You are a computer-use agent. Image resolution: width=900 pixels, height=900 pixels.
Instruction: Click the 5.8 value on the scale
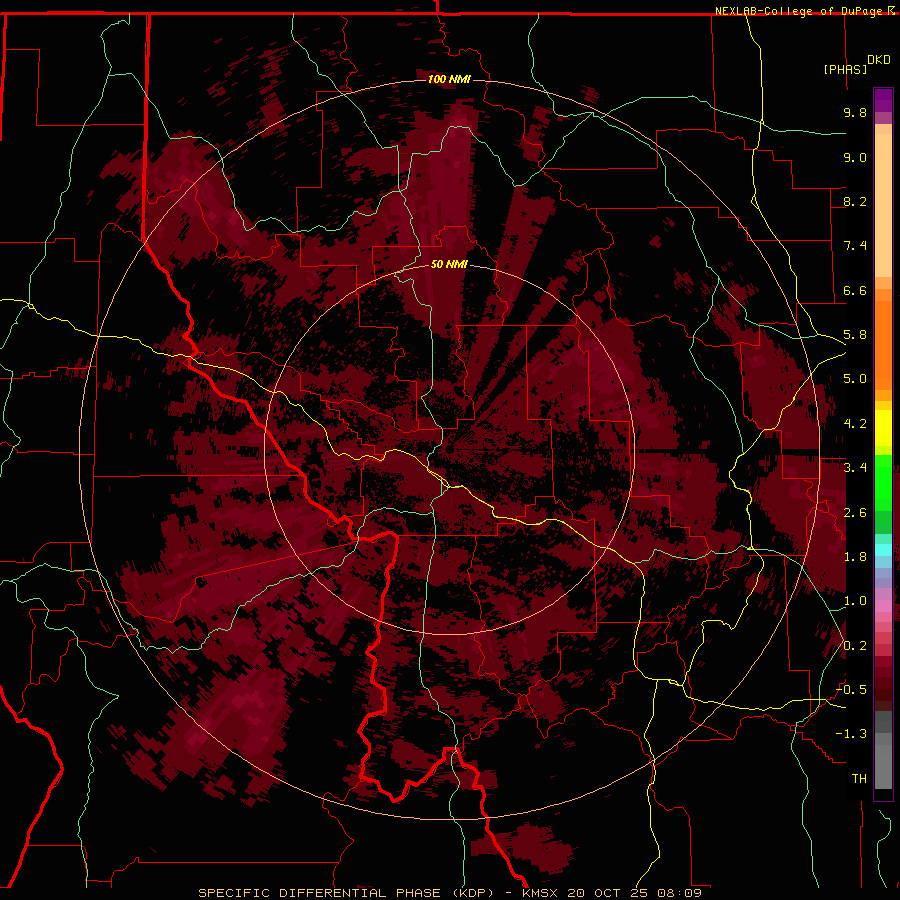point(855,335)
